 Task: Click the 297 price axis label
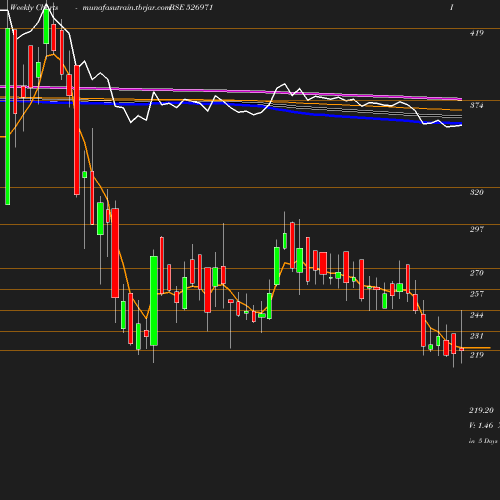tap(476, 229)
